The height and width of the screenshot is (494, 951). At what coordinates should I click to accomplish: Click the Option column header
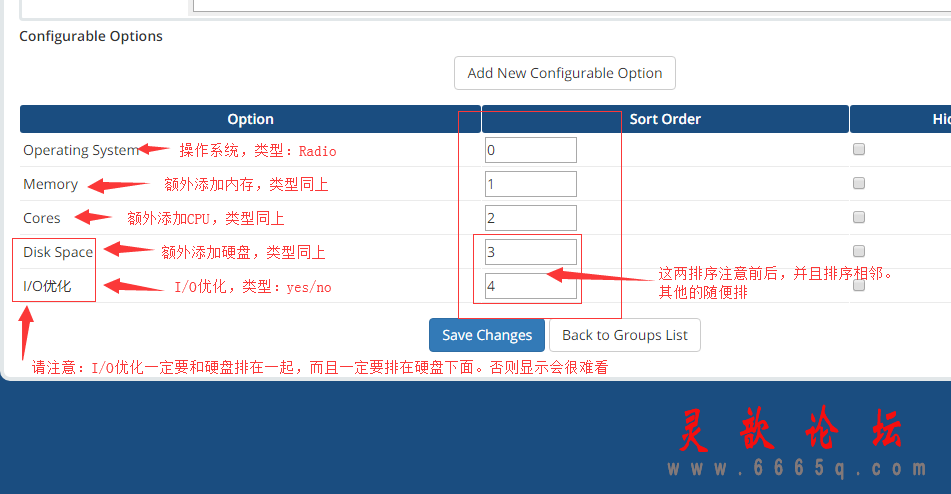tap(250, 119)
